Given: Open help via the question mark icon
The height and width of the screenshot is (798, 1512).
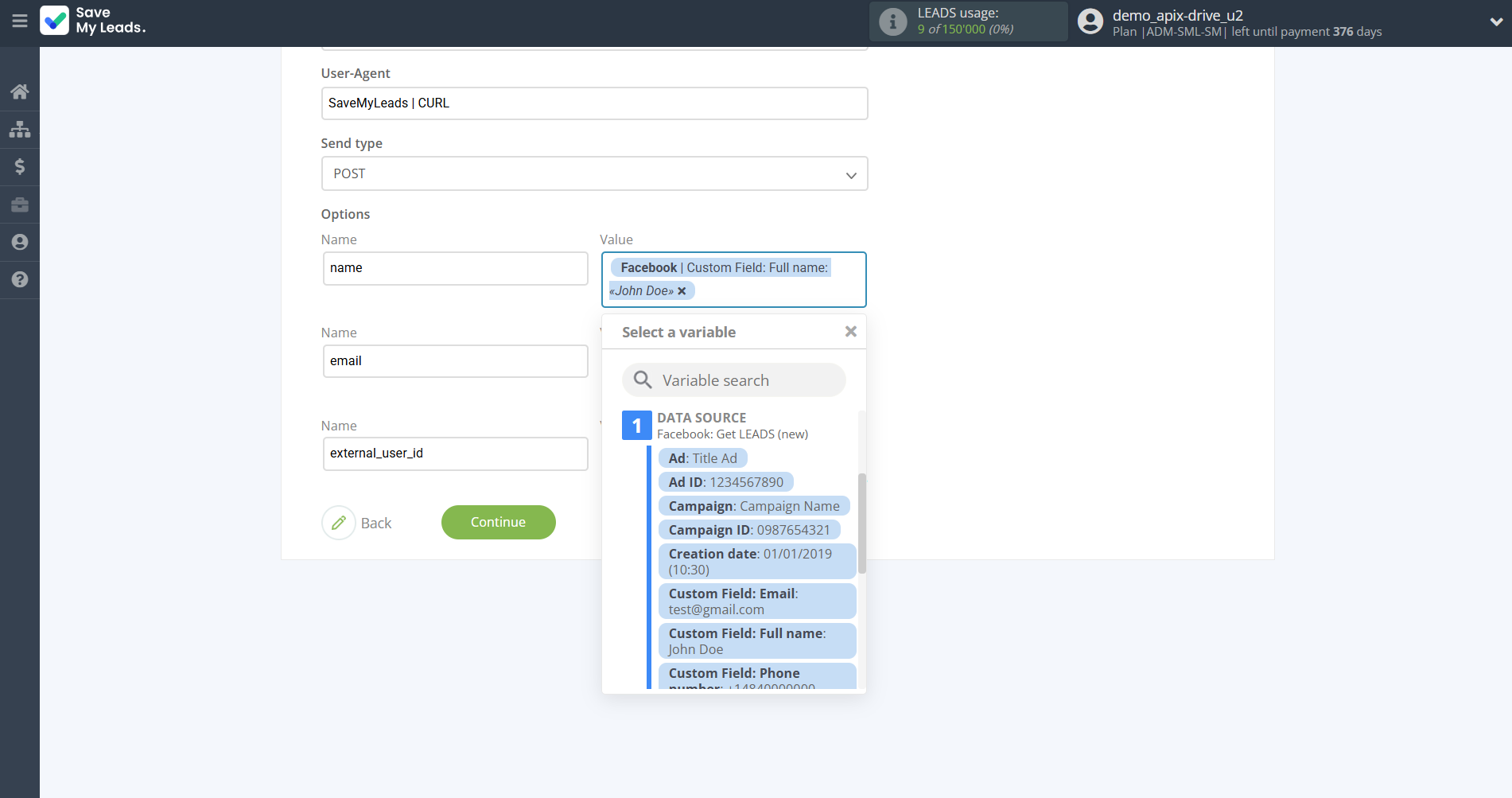Looking at the screenshot, I should pos(20,280).
